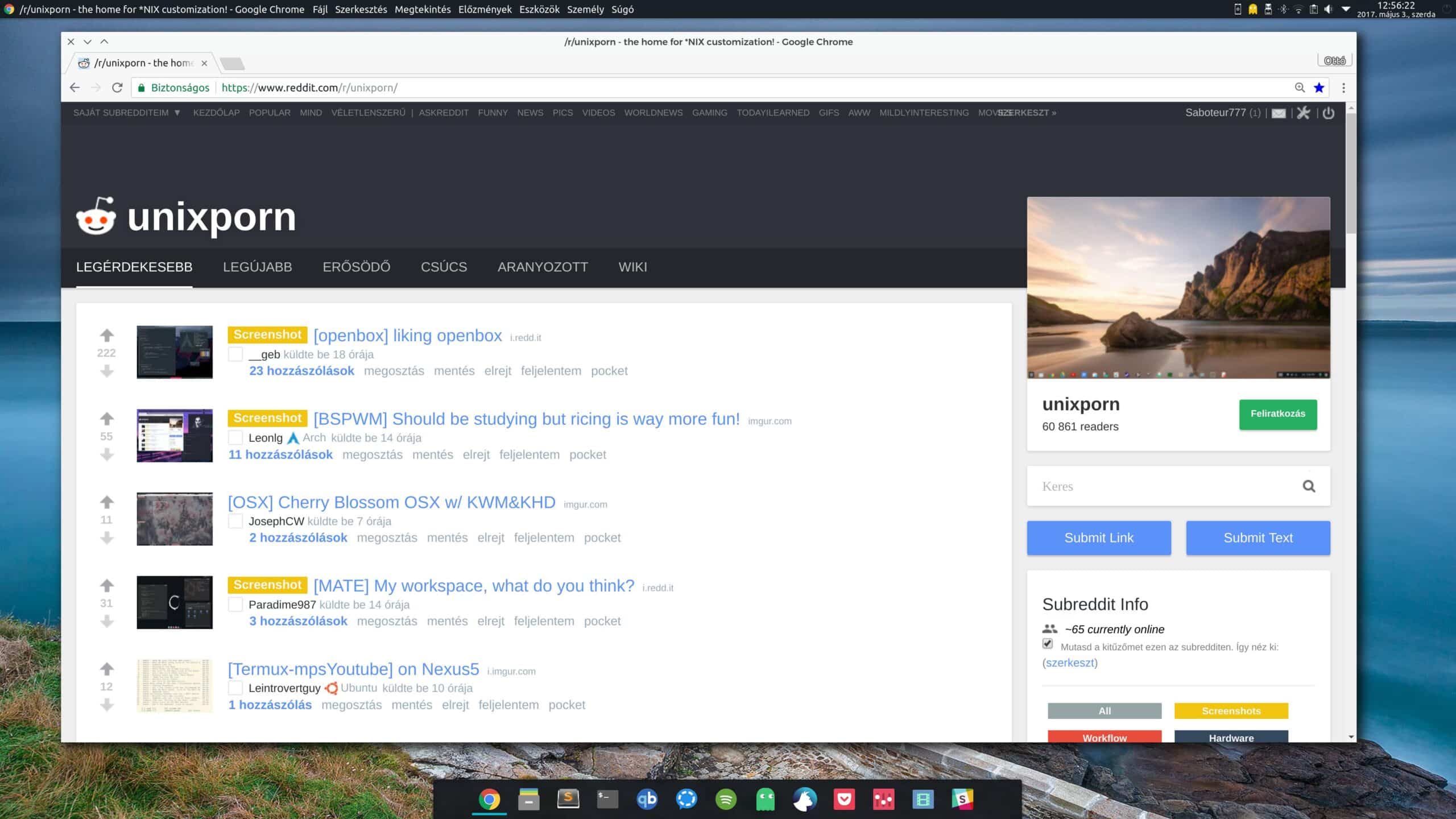Open Chrome three-dot menu
The image size is (1456, 819).
1343,88
